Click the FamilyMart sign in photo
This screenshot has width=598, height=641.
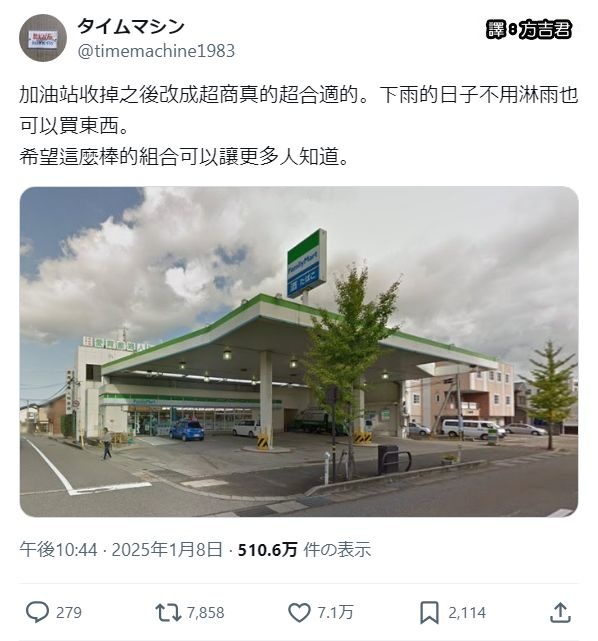[307, 264]
